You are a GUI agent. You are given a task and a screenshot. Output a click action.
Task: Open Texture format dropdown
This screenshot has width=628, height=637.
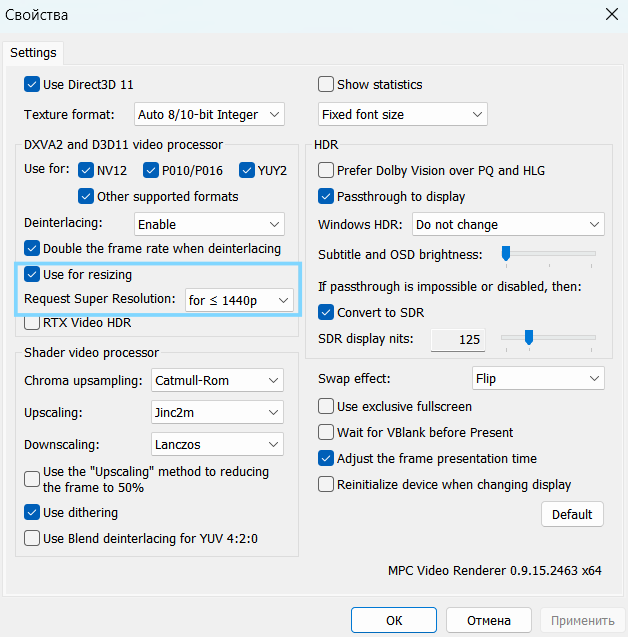tap(209, 115)
